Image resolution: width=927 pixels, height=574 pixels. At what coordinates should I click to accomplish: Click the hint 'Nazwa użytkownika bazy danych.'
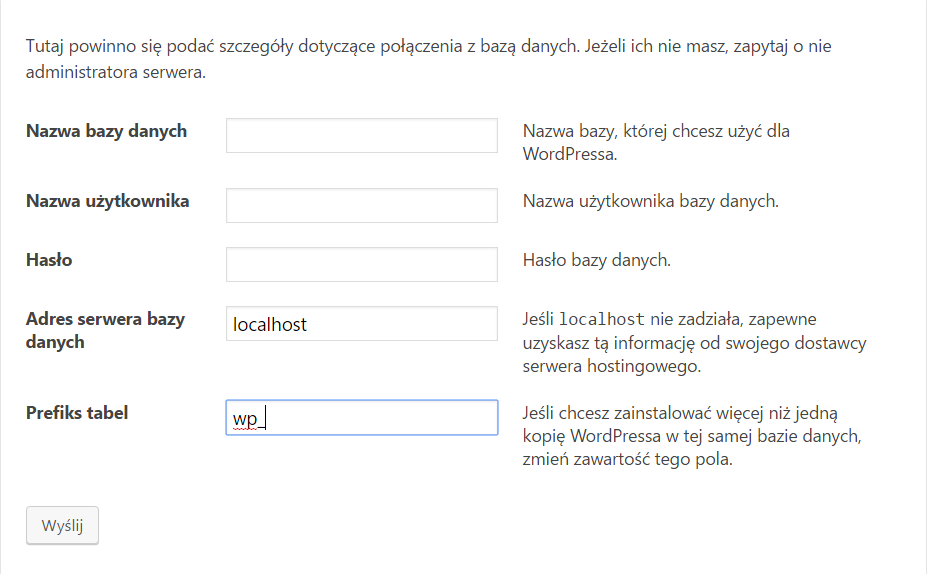point(650,201)
